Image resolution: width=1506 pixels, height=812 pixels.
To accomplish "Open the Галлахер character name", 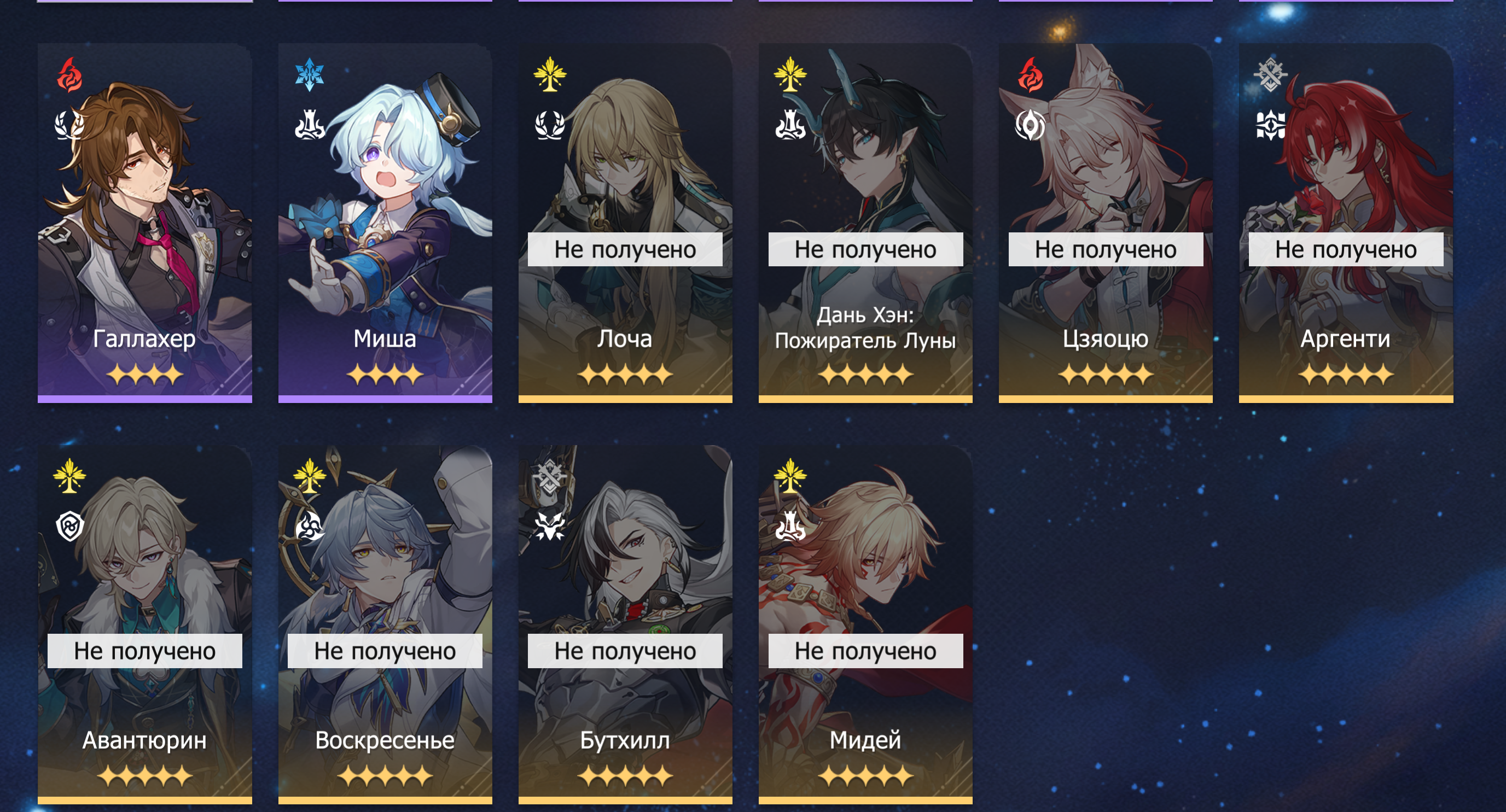I will [x=144, y=339].
